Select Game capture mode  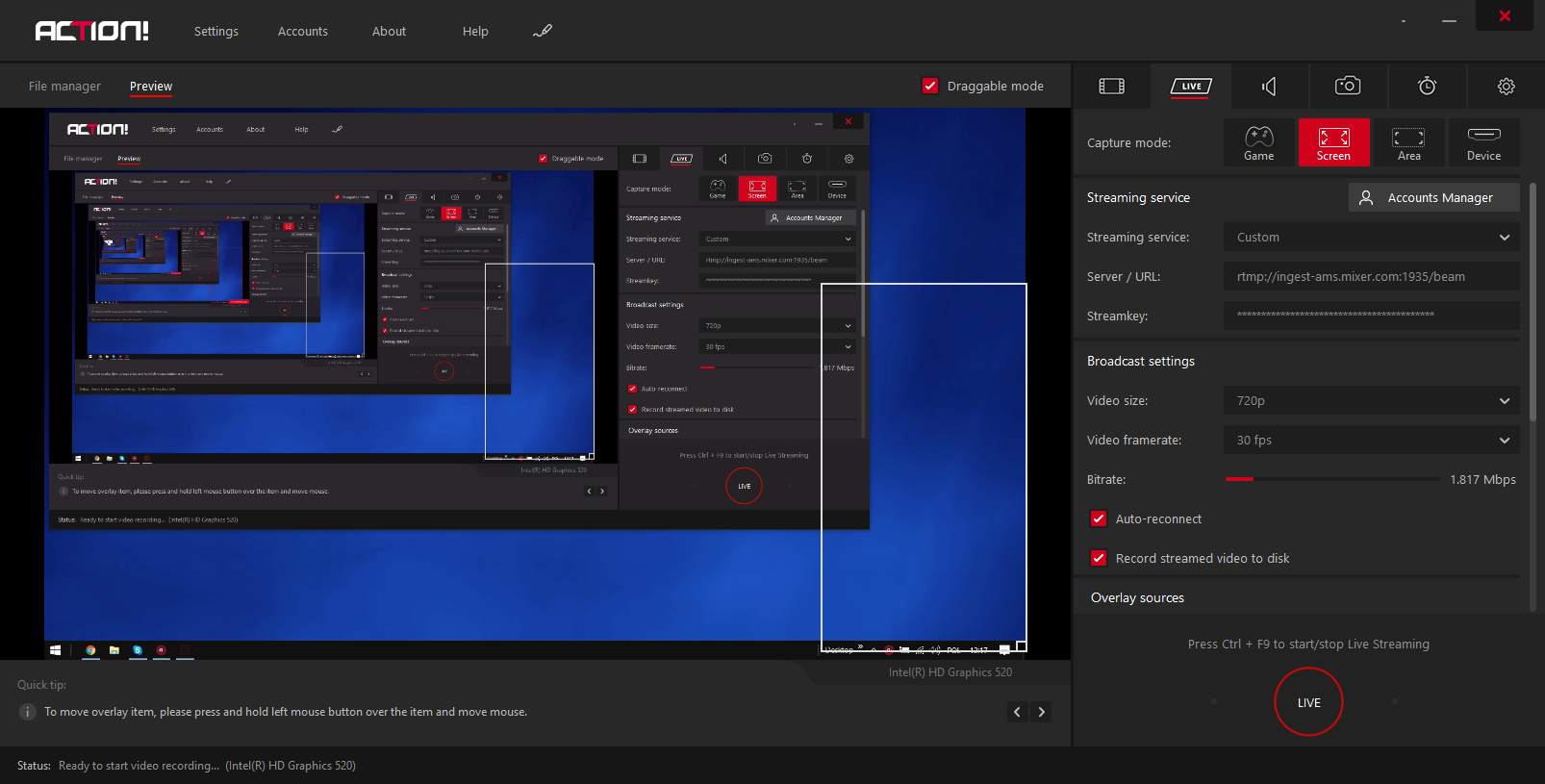[x=1258, y=142]
